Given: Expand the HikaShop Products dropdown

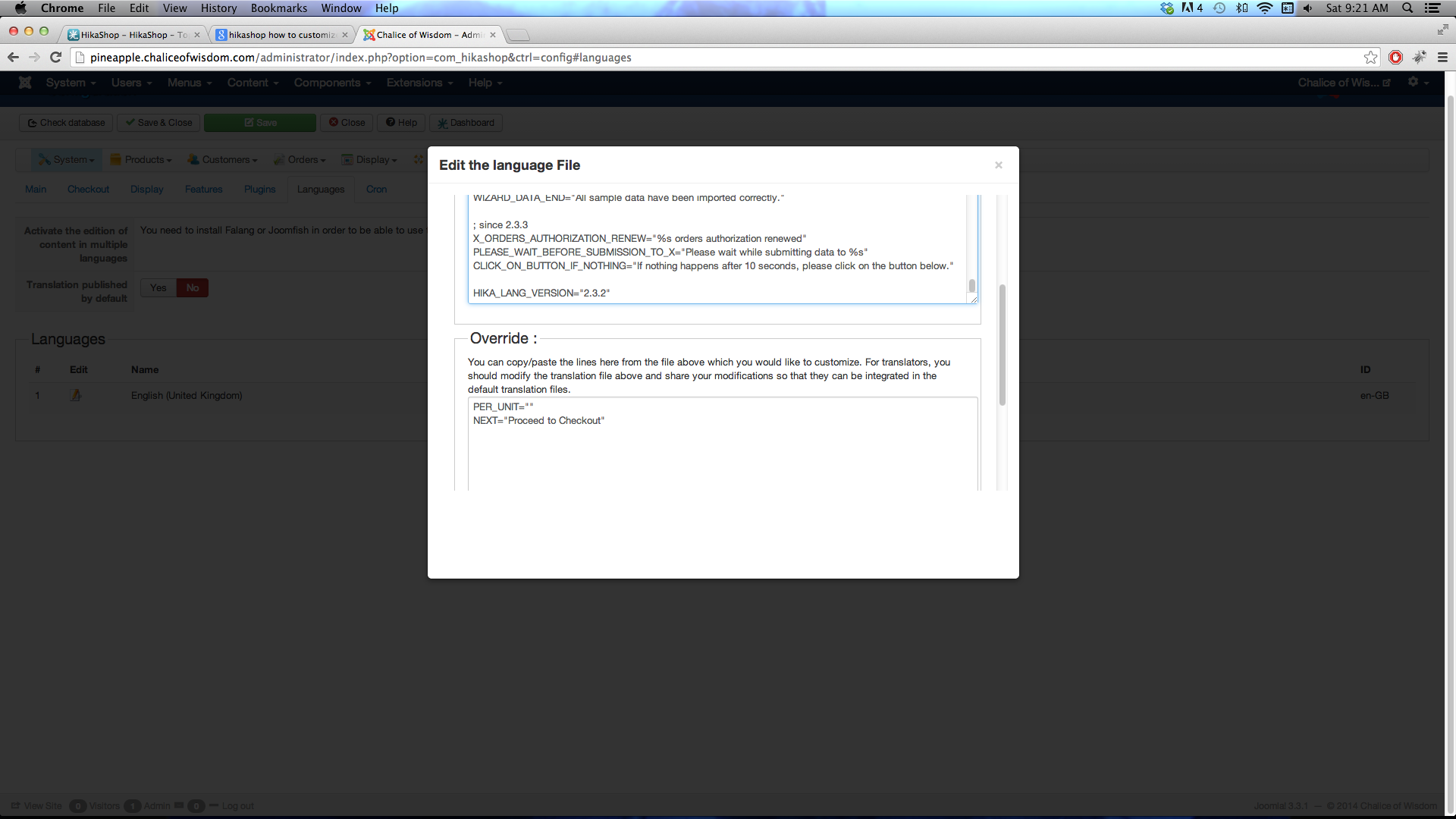Looking at the screenshot, I should click(142, 160).
